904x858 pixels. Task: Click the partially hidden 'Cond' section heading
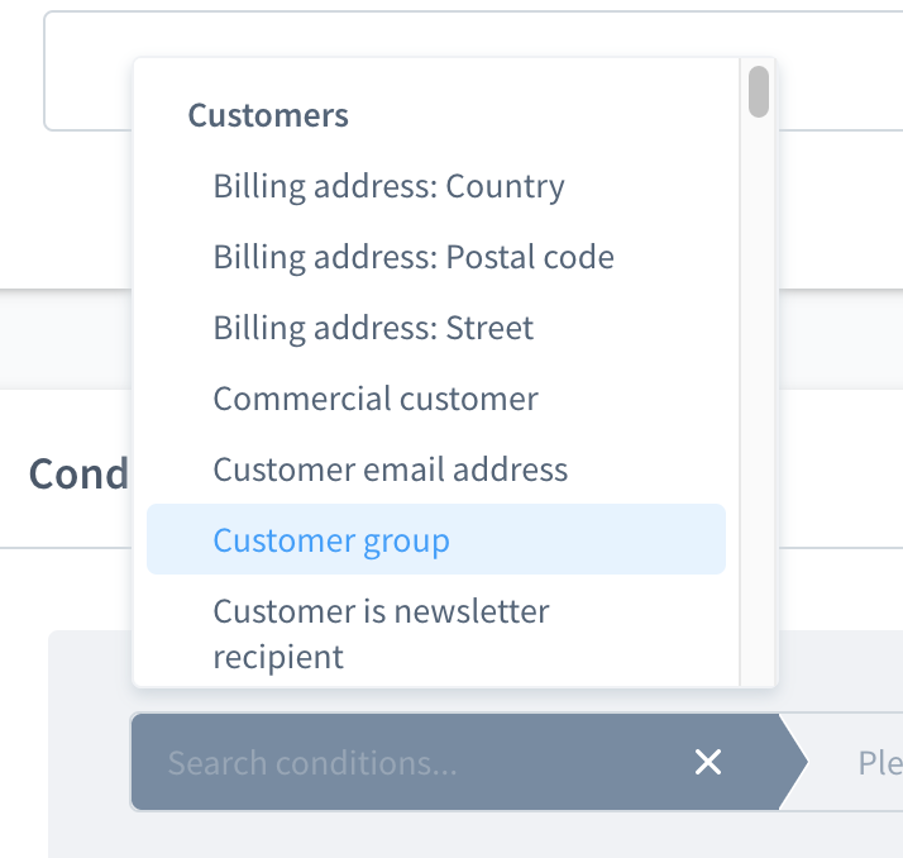click(x=79, y=474)
